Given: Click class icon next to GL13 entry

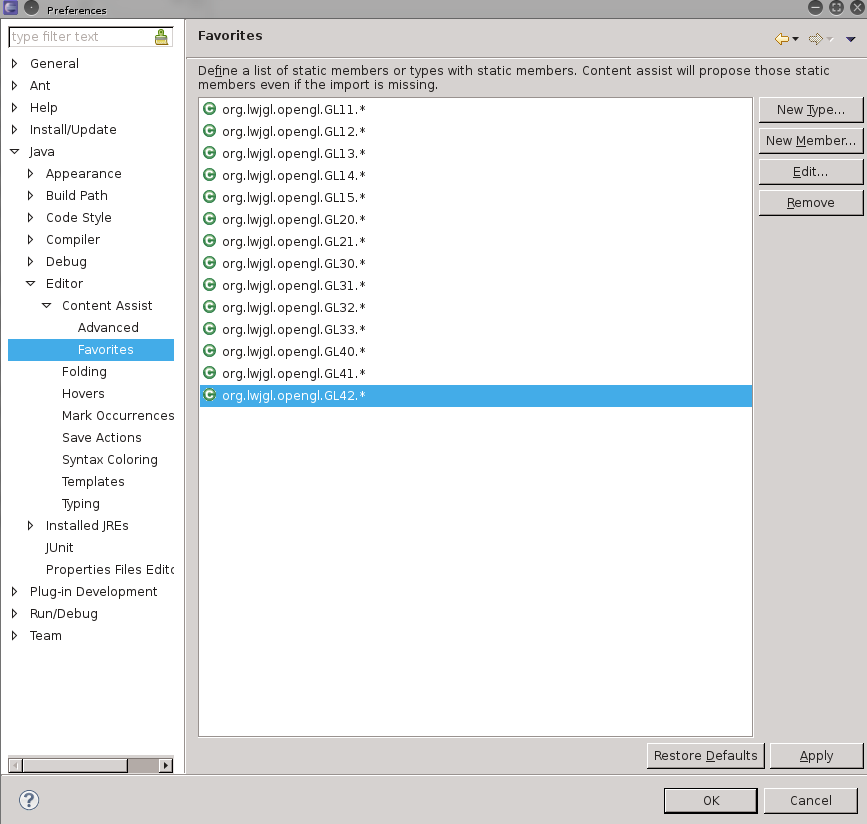Looking at the screenshot, I should point(210,153).
